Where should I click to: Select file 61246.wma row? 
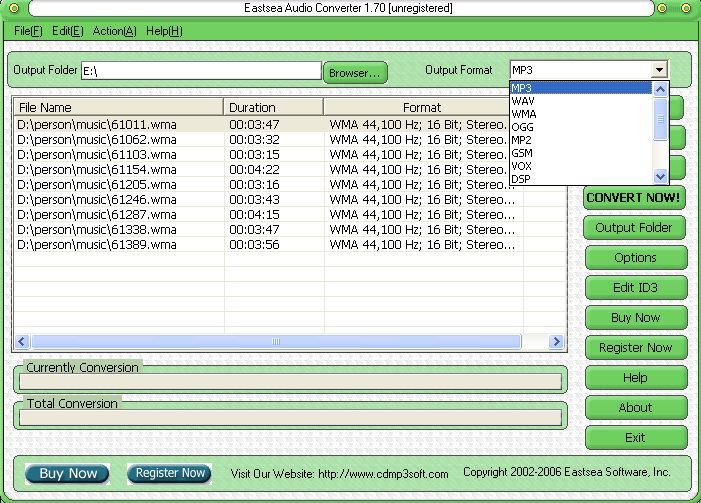pos(268,199)
